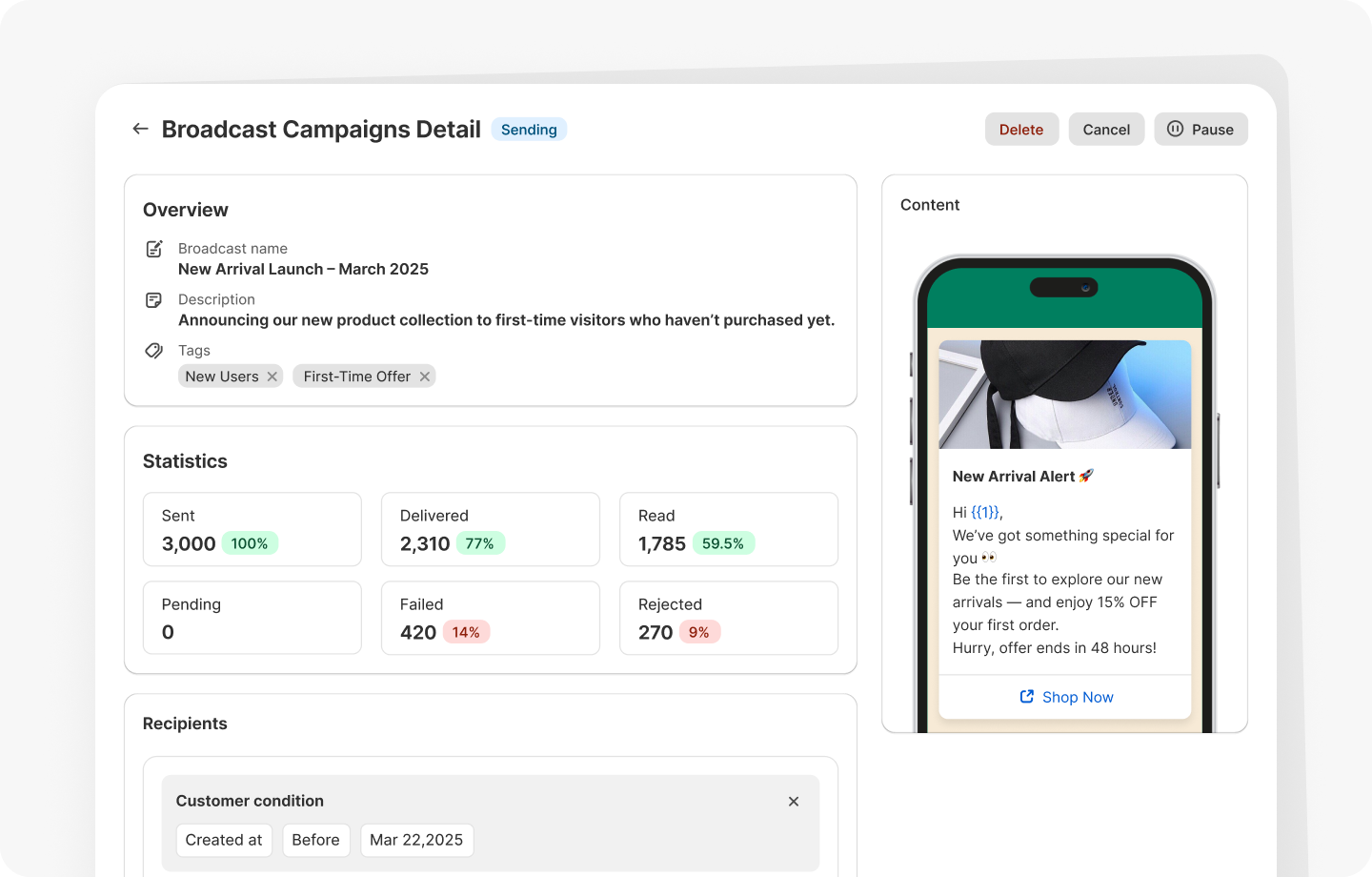Remove the First-Time Offer tag
This screenshot has height=877, width=1372.
click(425, 377)
